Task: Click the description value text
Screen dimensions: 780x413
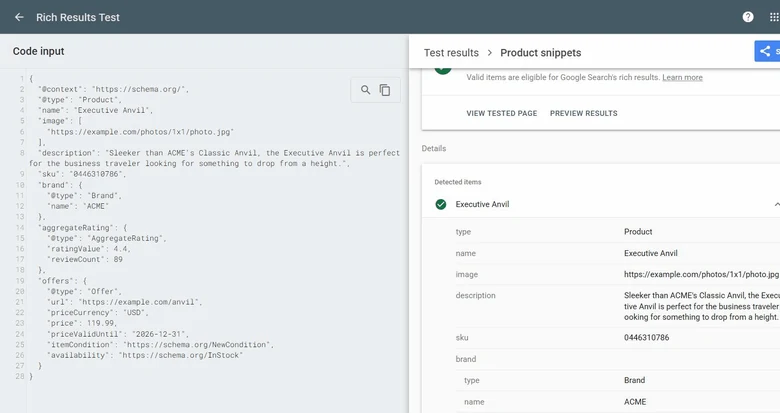Action: (701, 306)
